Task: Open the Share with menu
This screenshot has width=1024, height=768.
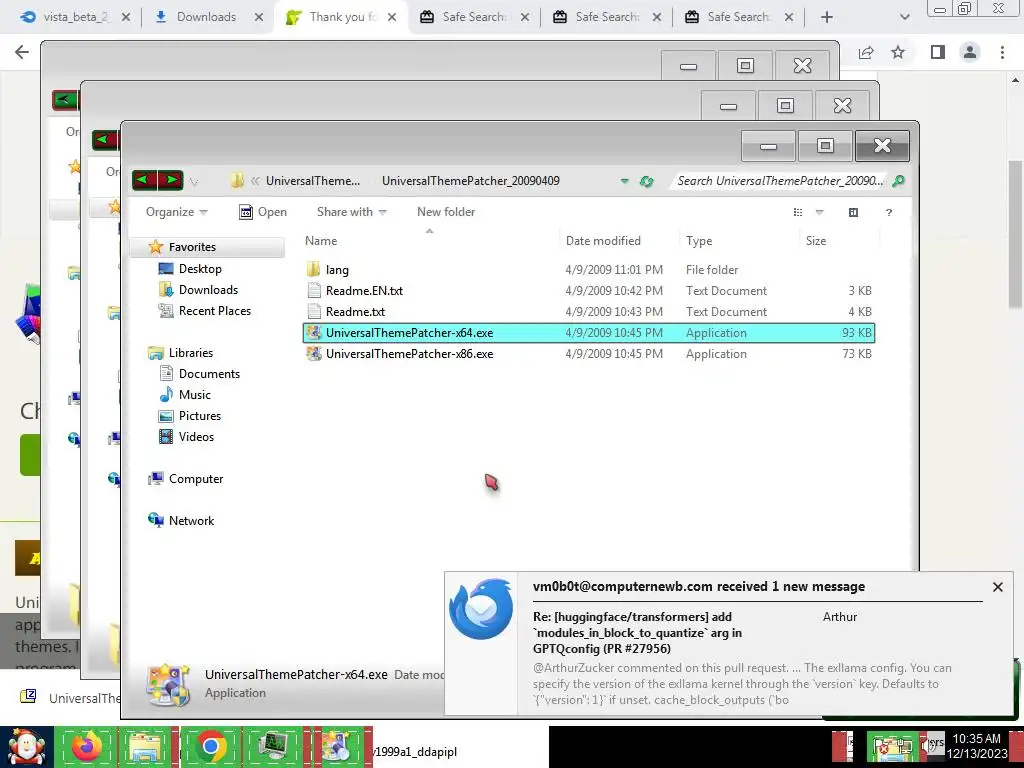Action: (x=351, y=212)
